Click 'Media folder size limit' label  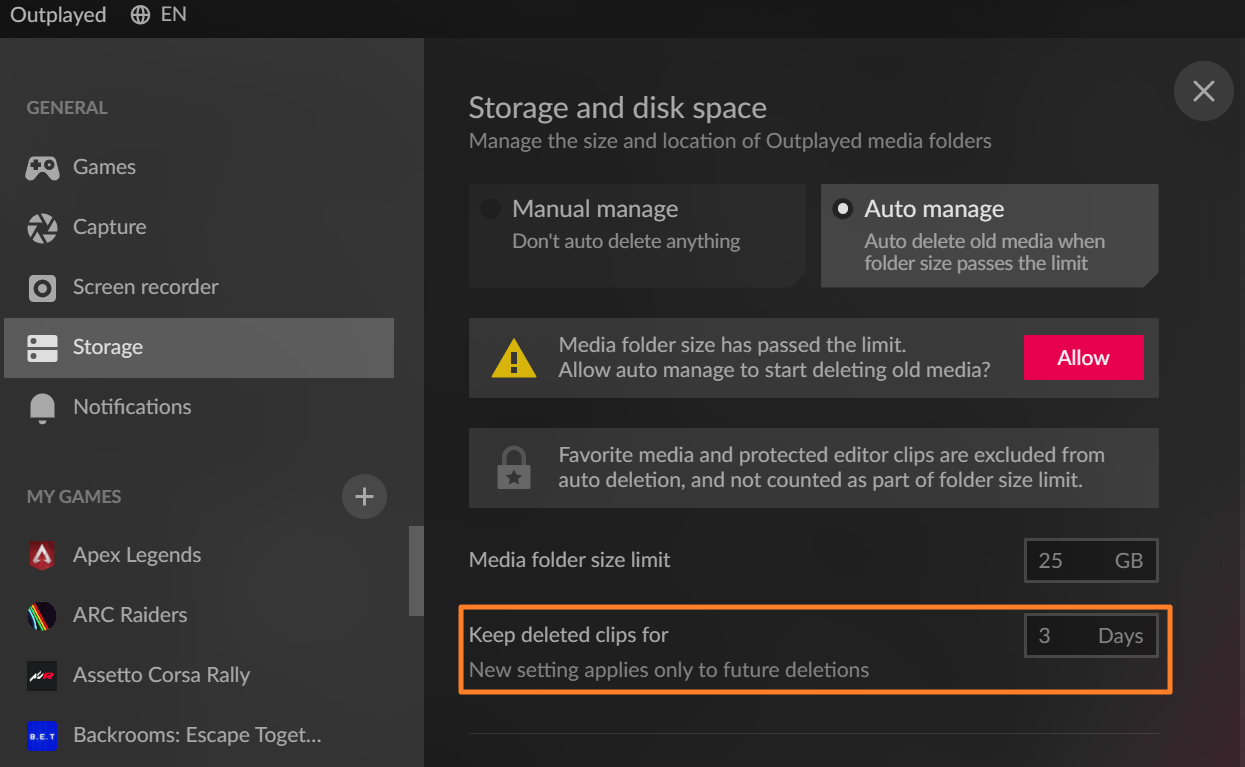pyautogui.click(x=570, y=560)
